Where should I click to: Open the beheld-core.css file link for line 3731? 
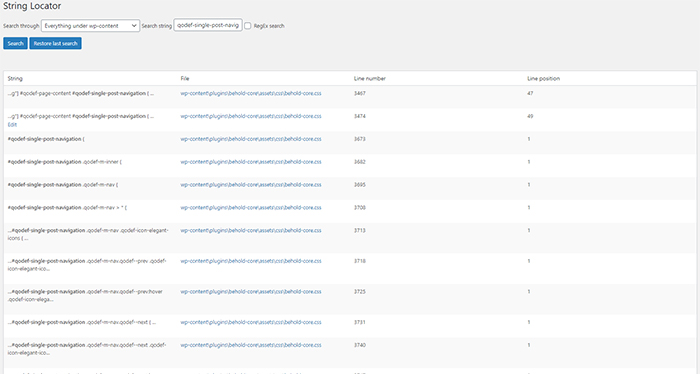pyautogui.click(x=251, y=322)
